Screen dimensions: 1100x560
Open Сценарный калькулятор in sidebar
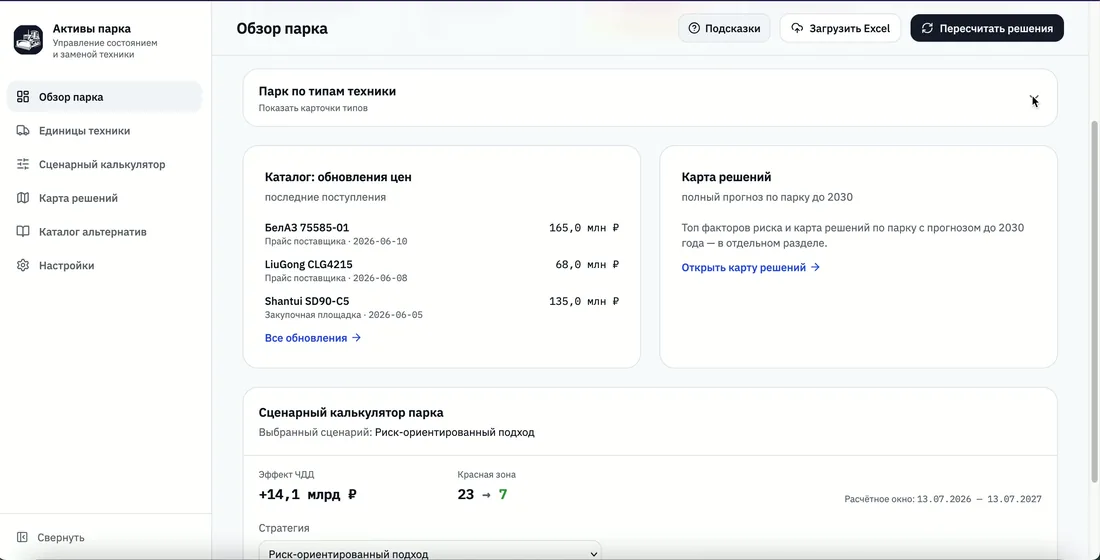pos(105,164)
